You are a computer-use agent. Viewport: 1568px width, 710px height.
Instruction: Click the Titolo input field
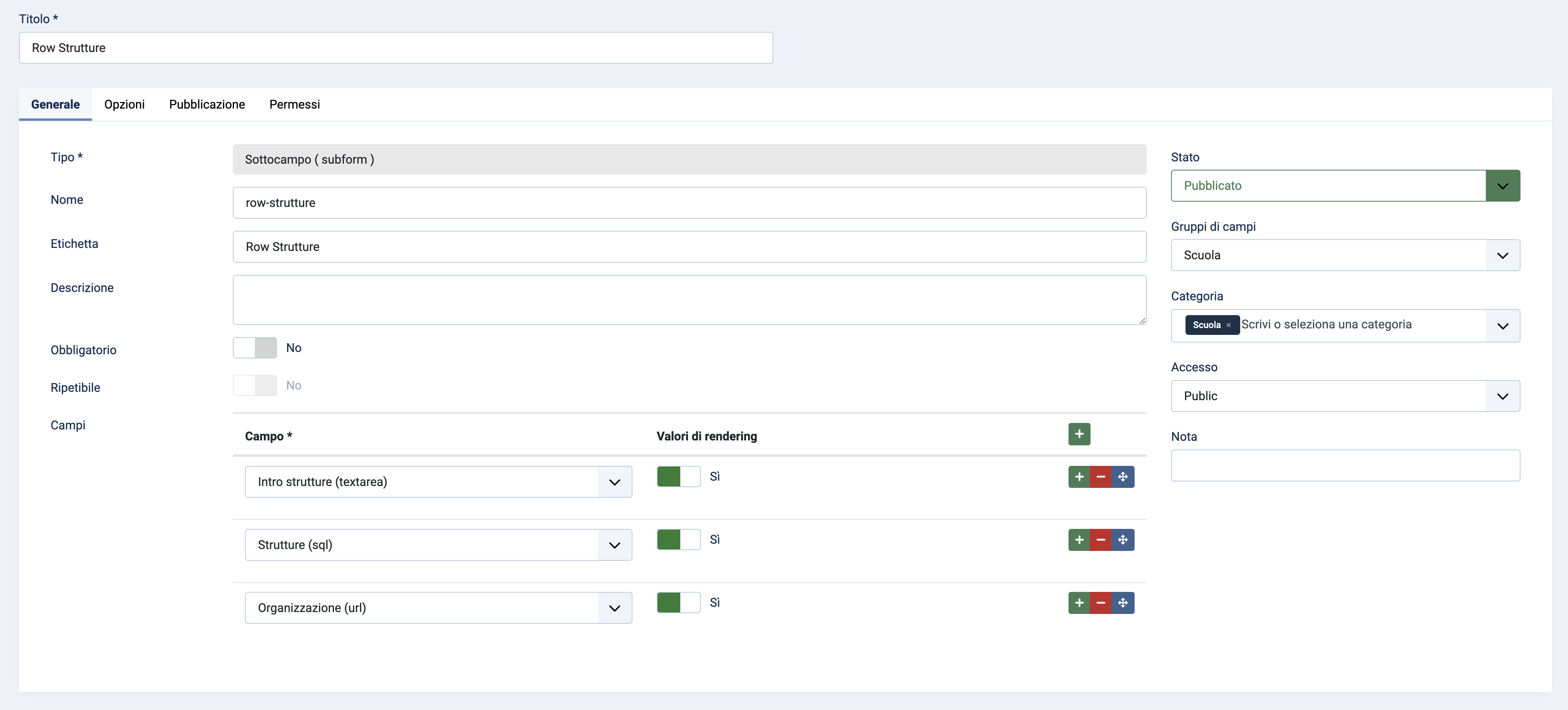[x=396, y=47]
